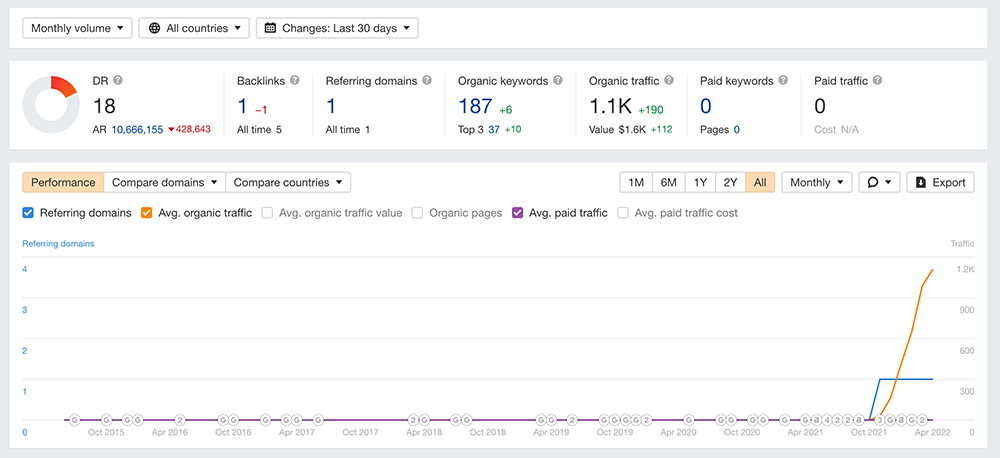Enable the Organic pages checkbox
The image size is (1000, 458).
[x=419, y=213]
